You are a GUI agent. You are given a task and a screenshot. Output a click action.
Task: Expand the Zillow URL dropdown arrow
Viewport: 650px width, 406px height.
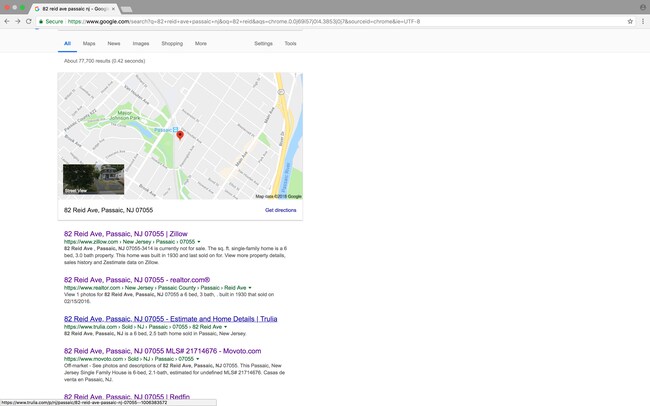(x=199, y=242)
